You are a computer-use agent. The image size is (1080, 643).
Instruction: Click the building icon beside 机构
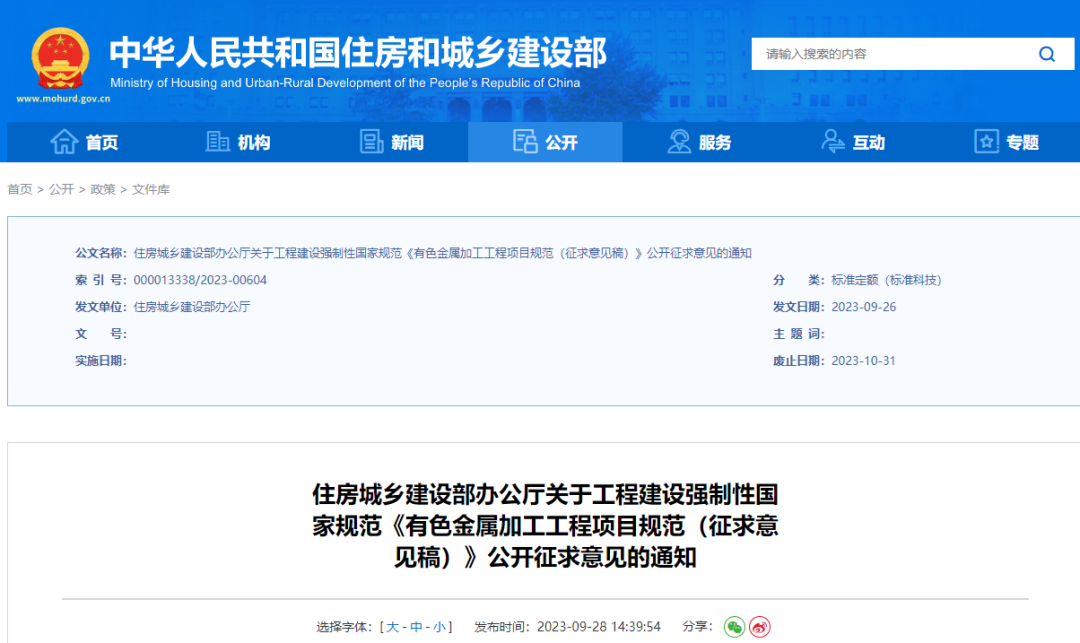218,142
